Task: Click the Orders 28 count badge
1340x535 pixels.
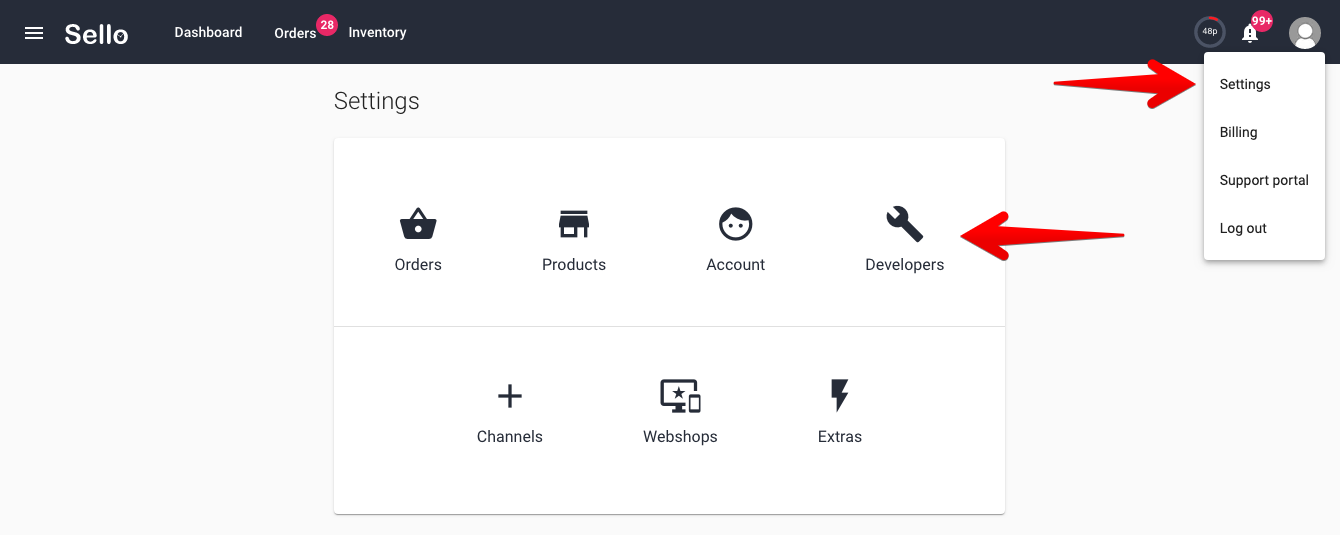Action: [327, 25]
